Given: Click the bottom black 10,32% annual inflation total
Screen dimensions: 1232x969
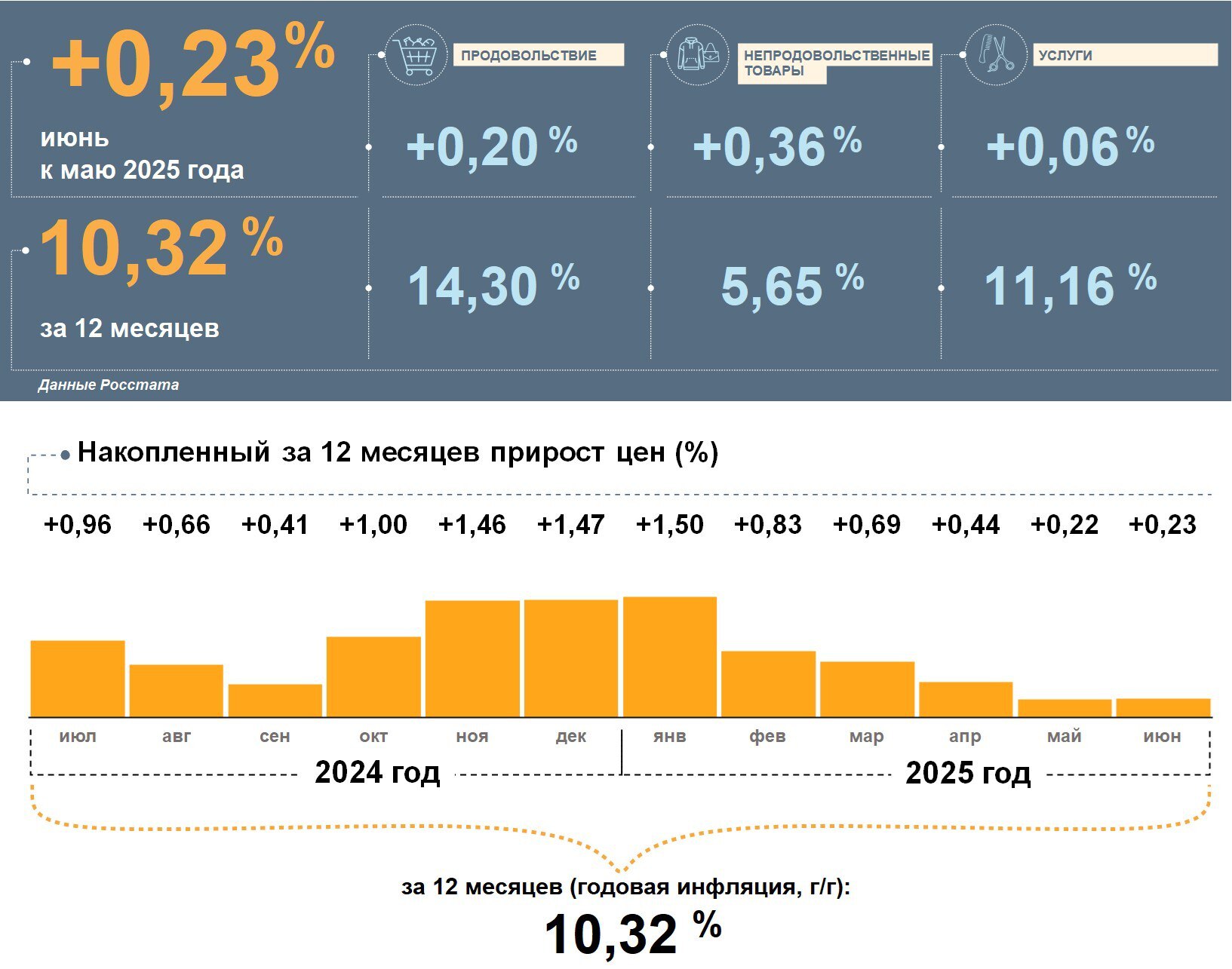Looking at the screenshot, I should (633, 933).
